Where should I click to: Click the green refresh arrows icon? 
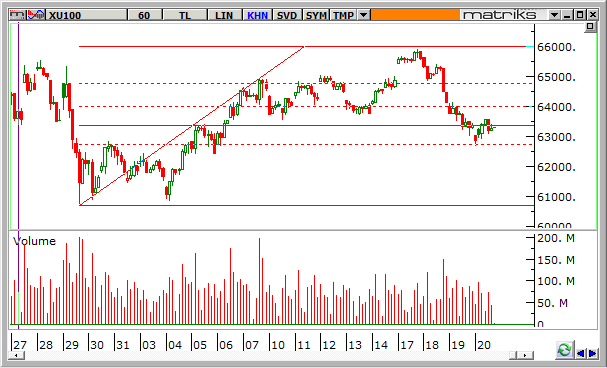click(x=564, y=350)
